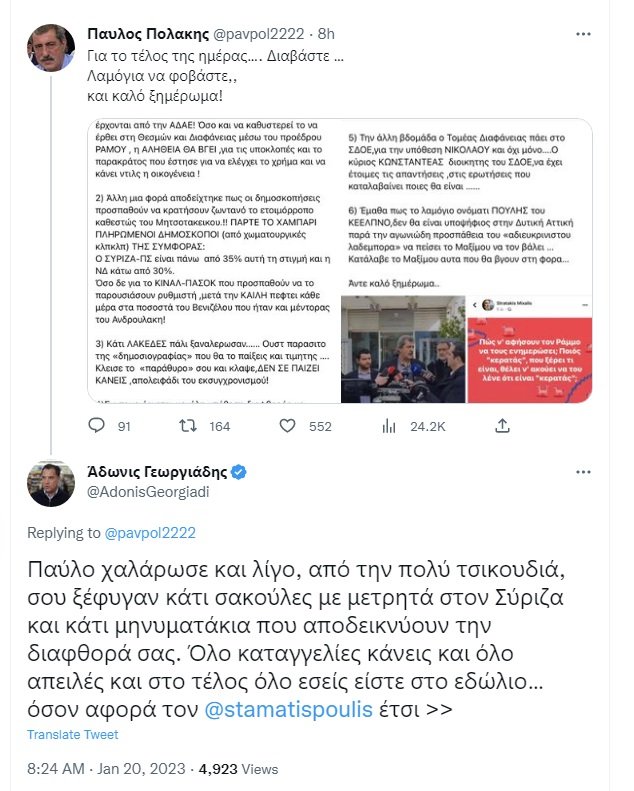Open more options on Georgiadis reply
The height and width of the screenshot is (791, 634).
pyautogui.click(x=583, y=472)
